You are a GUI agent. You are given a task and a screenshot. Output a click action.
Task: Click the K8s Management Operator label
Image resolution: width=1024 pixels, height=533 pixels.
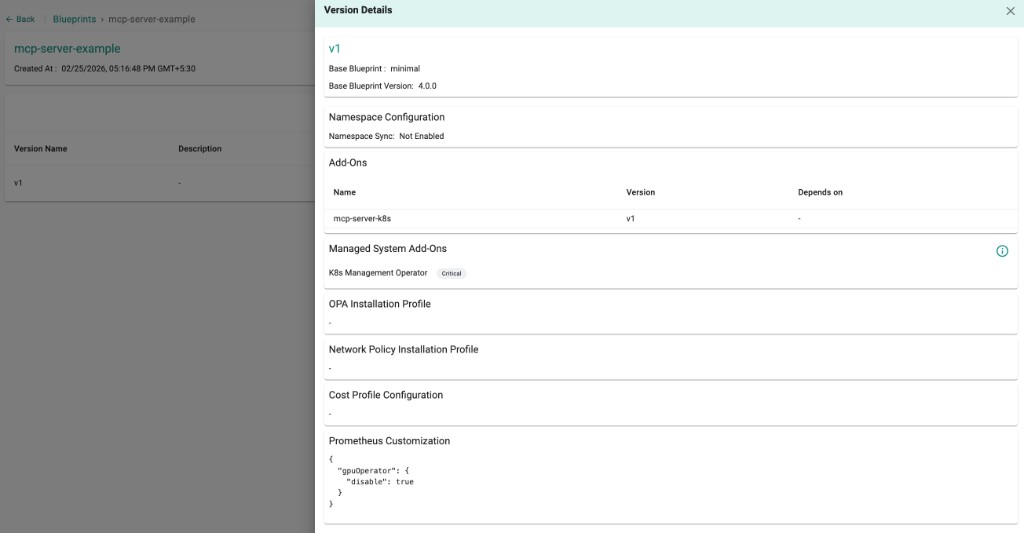[x=378, y=273]
